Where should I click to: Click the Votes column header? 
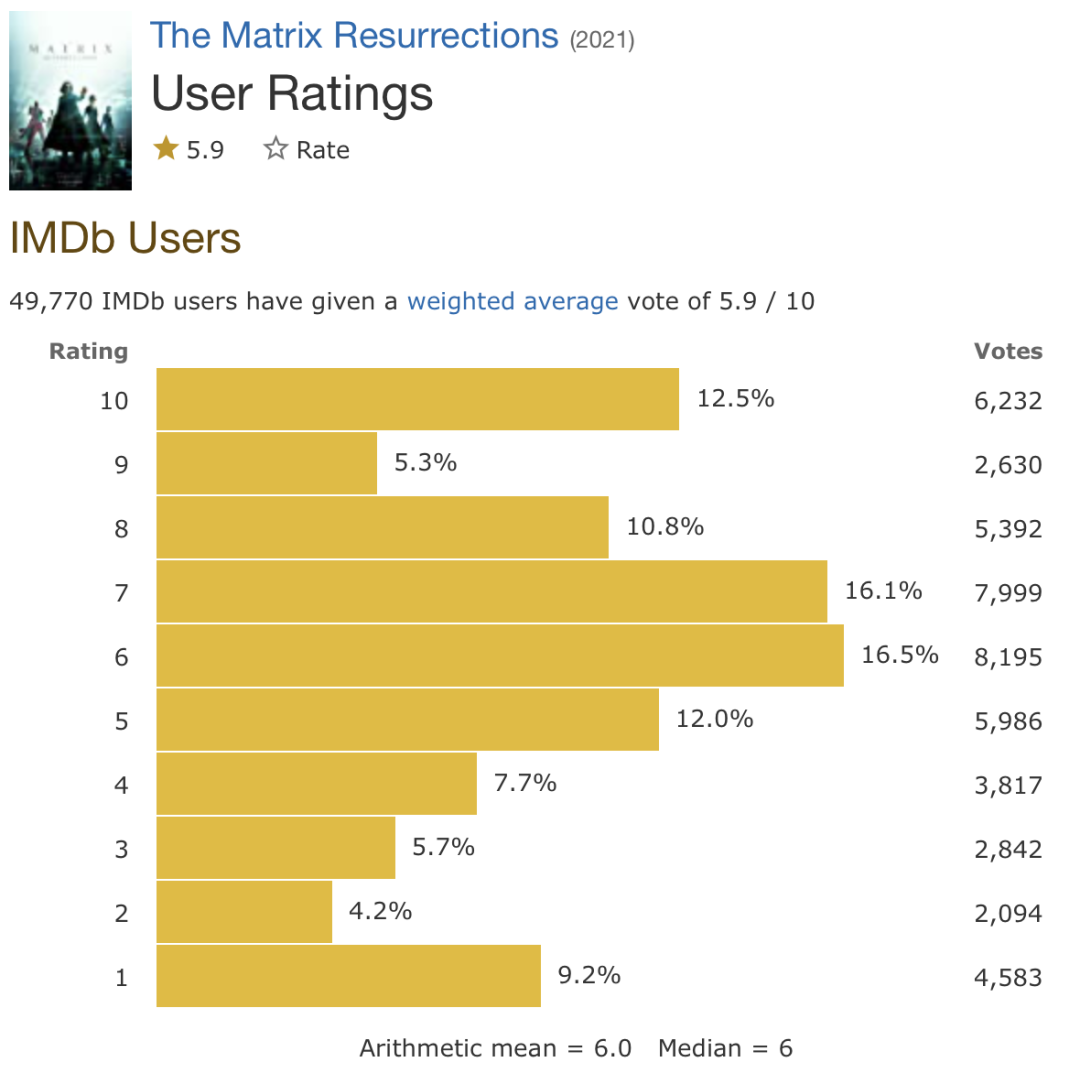click(1008, 351)
